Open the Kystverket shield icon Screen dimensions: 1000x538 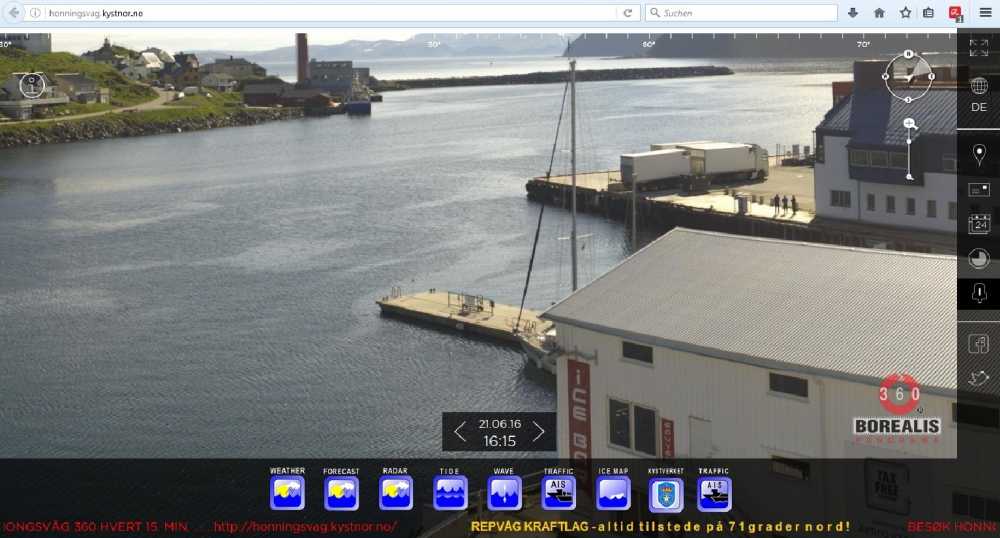[666, 495]
